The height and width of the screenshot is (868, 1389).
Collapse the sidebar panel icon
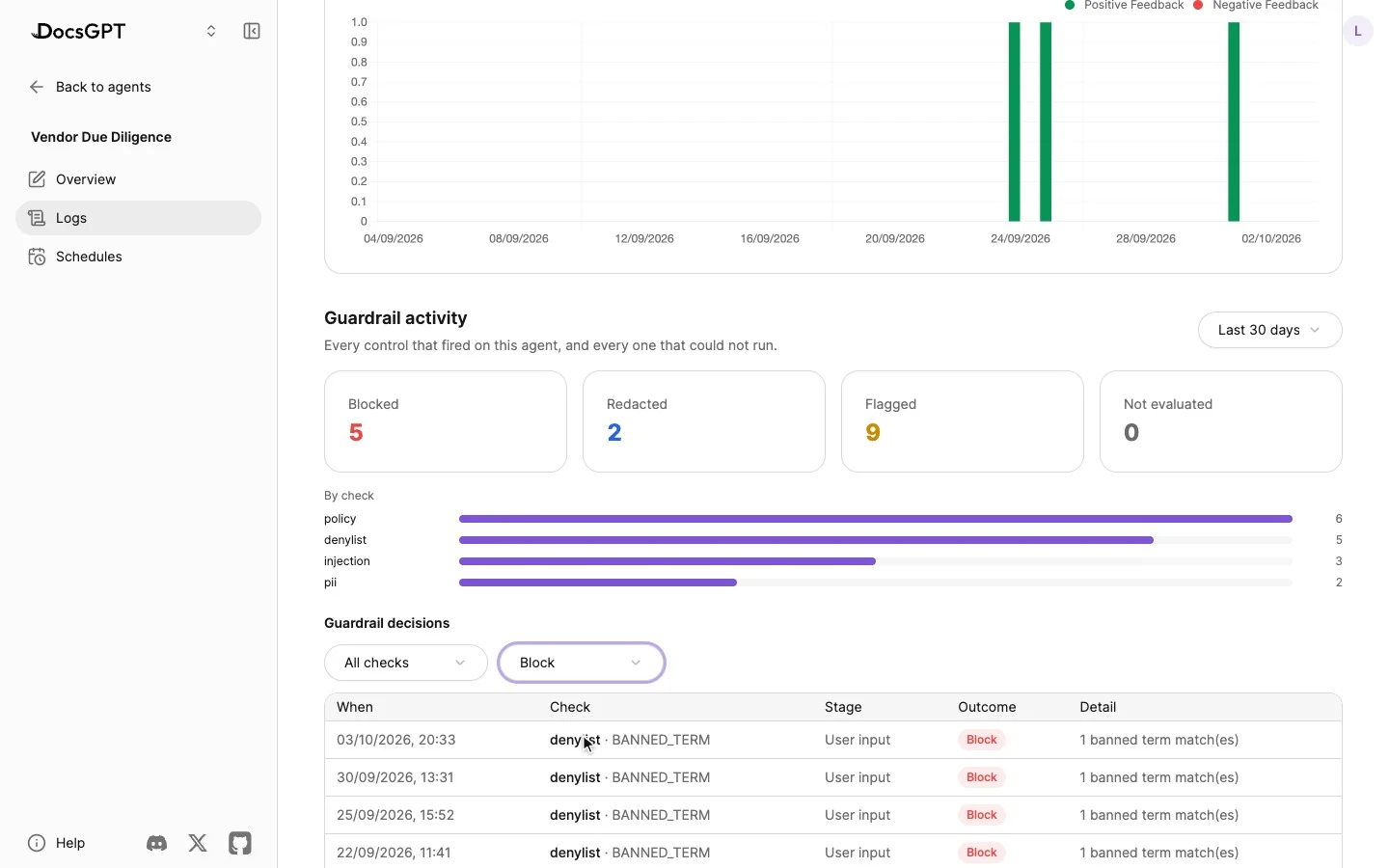tap(252, 31)
